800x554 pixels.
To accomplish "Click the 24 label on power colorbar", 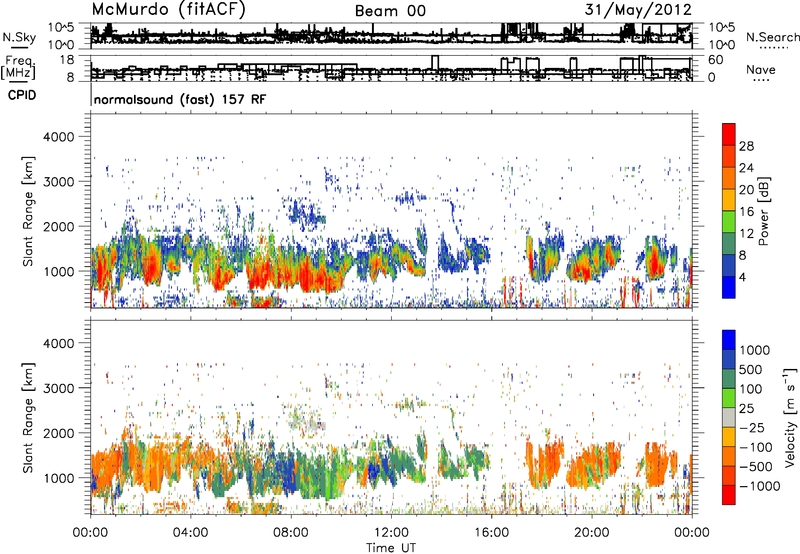I will coord(746,168).
